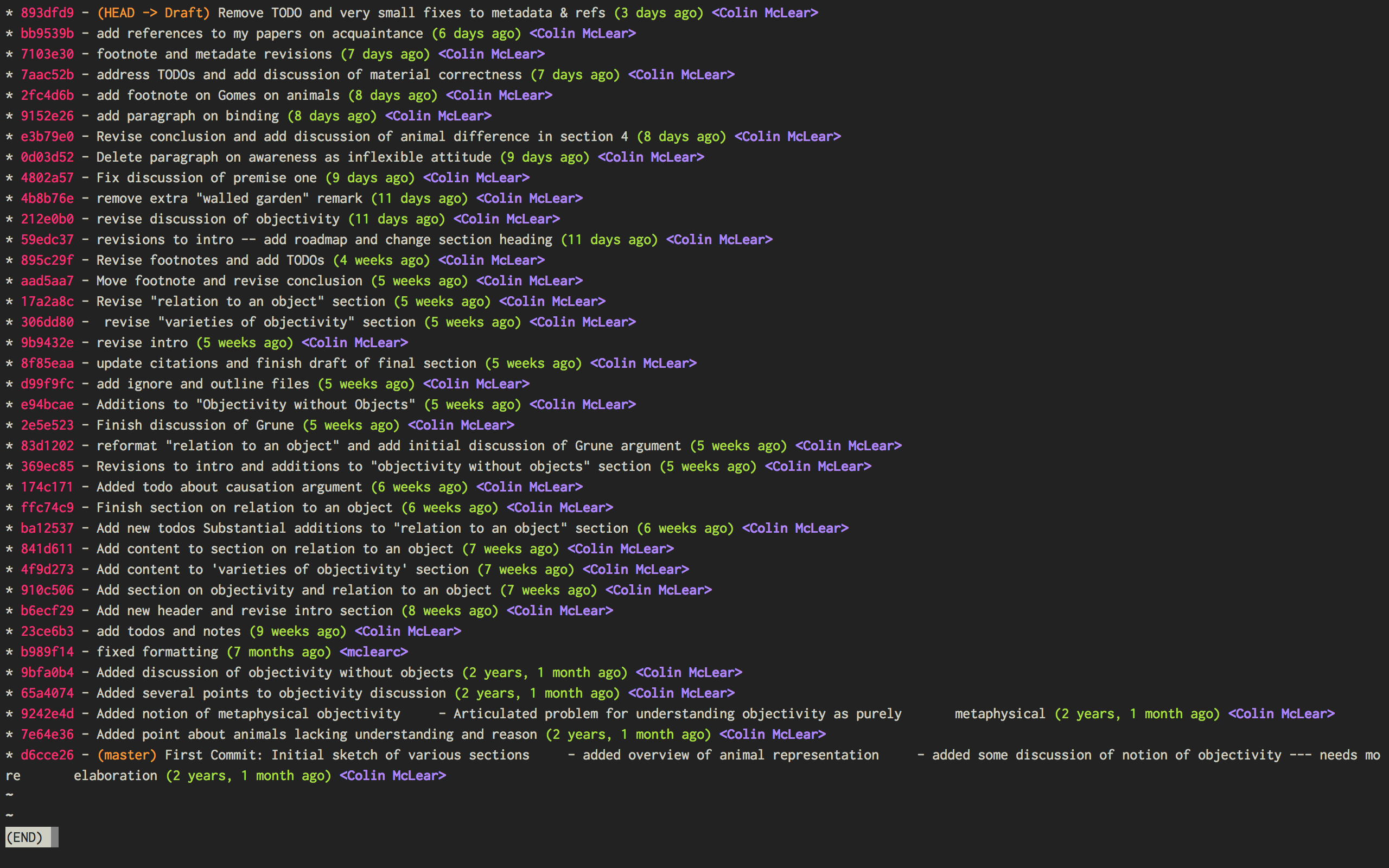Click commit hash b989f14

[x=47, y=653]
